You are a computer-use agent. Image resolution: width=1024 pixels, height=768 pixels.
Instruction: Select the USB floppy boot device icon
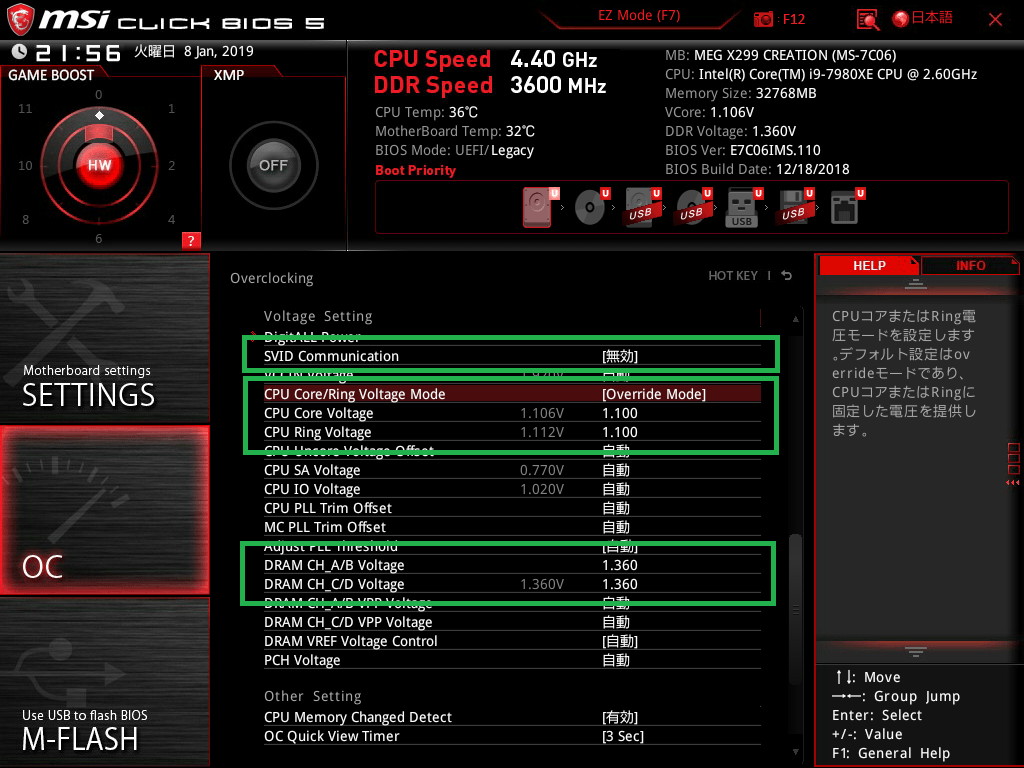point(795,206)
